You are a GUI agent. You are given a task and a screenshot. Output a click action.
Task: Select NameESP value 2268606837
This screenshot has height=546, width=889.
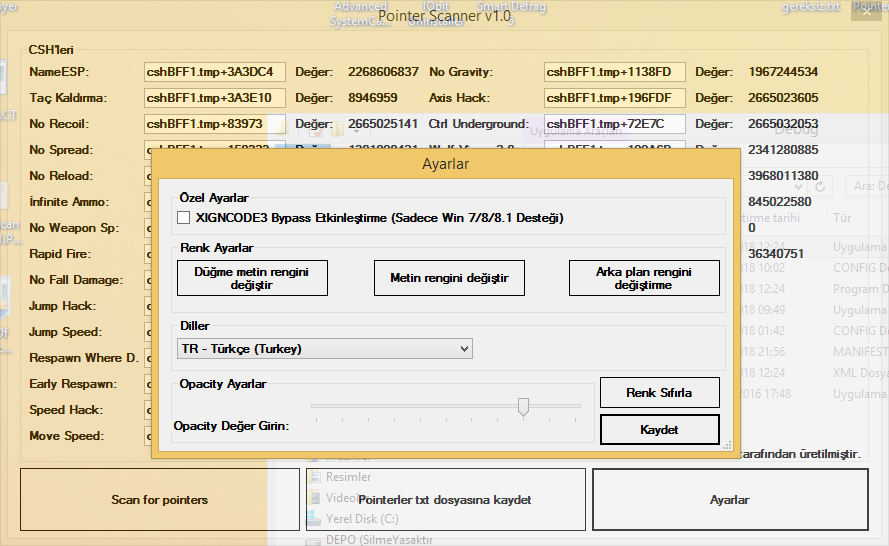click(x=383, y=72)
